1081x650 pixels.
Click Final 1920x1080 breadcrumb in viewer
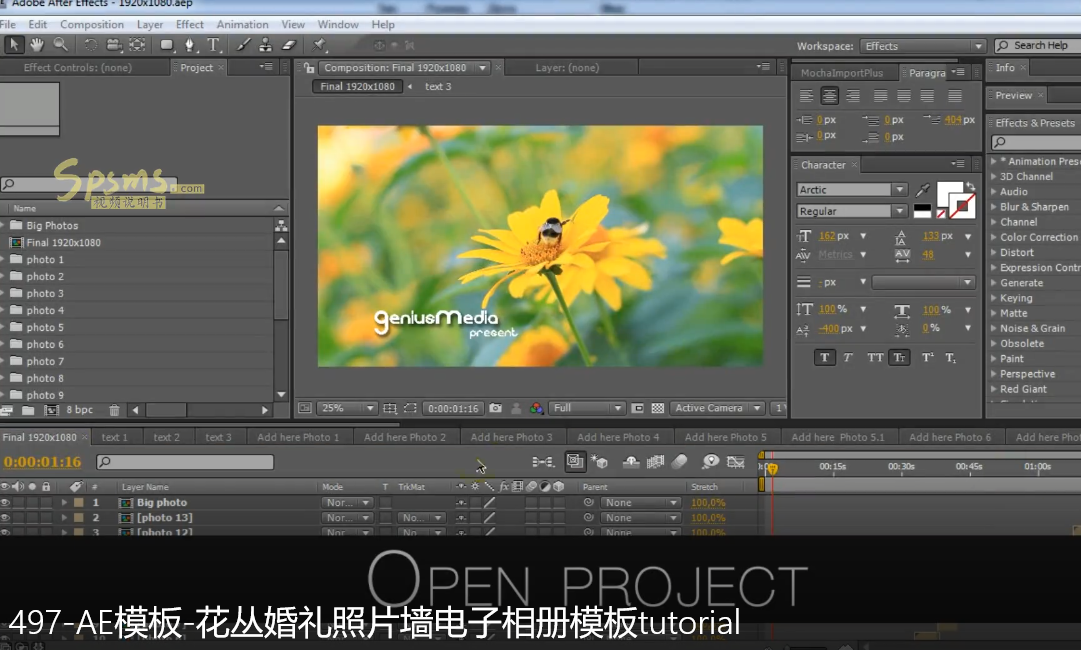coord(357,86)
